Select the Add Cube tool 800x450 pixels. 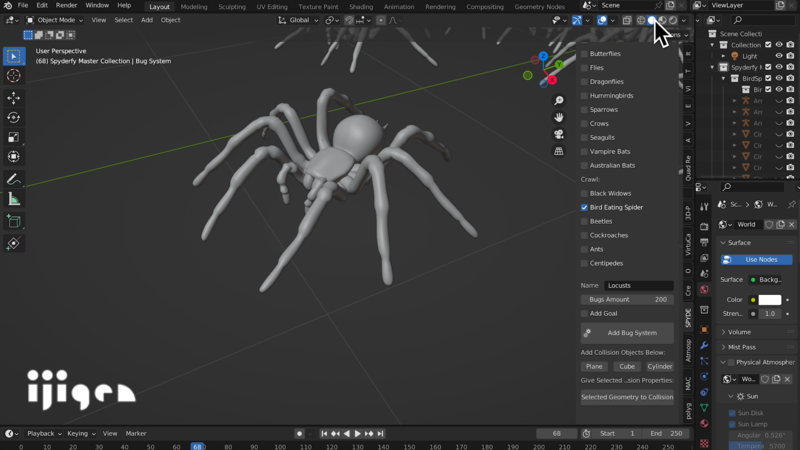14,221
